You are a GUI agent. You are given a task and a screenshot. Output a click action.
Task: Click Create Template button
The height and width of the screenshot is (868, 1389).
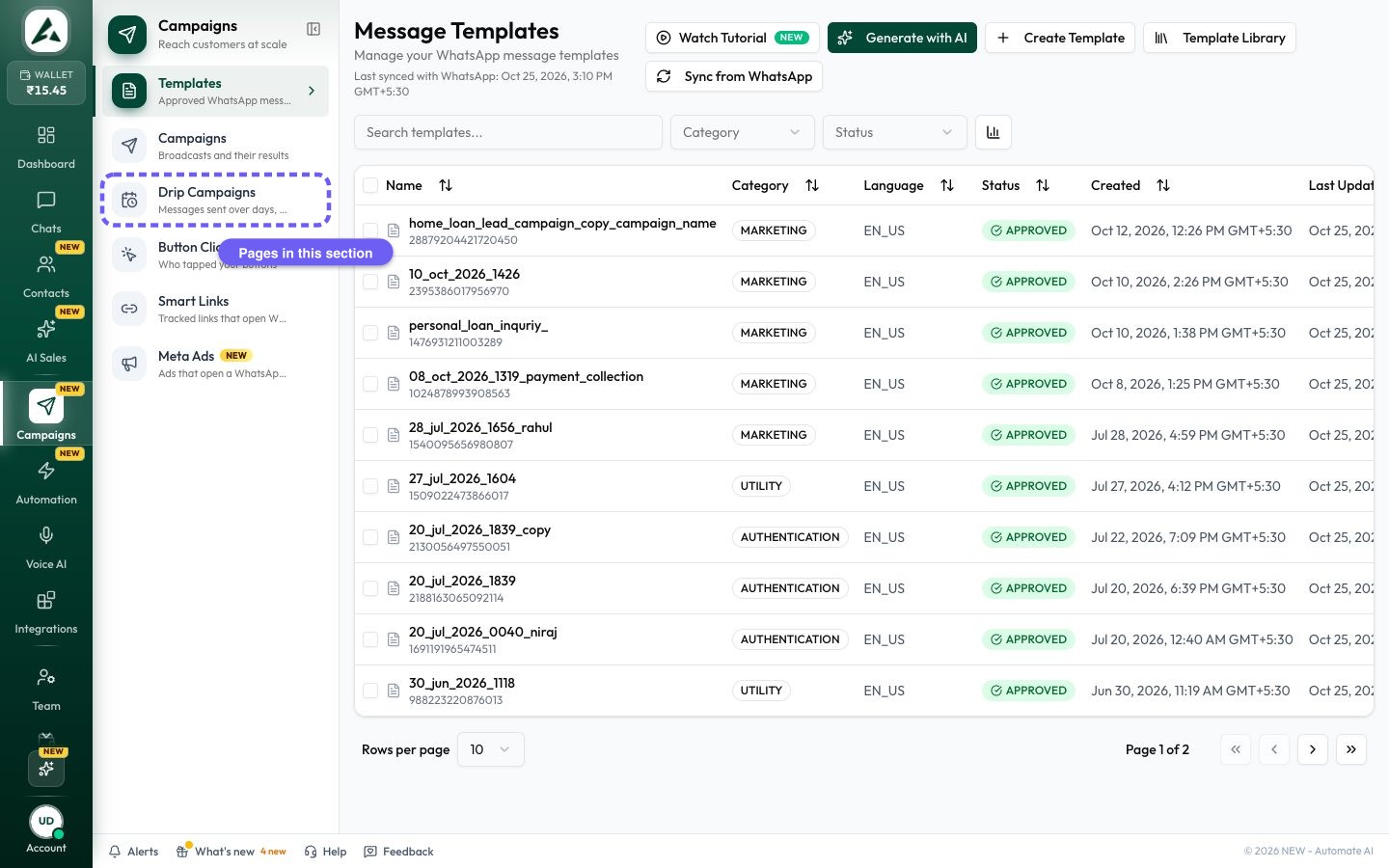(x=1060, y=38)
